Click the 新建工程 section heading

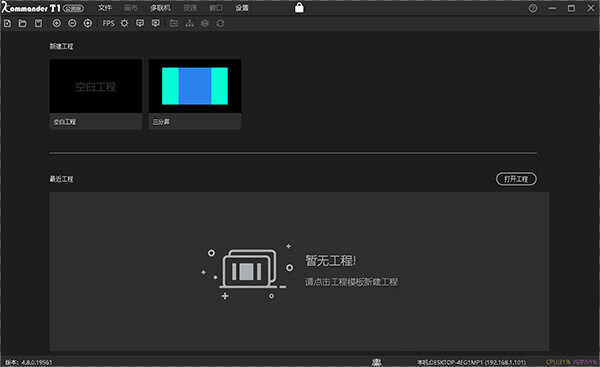[61, 46]
